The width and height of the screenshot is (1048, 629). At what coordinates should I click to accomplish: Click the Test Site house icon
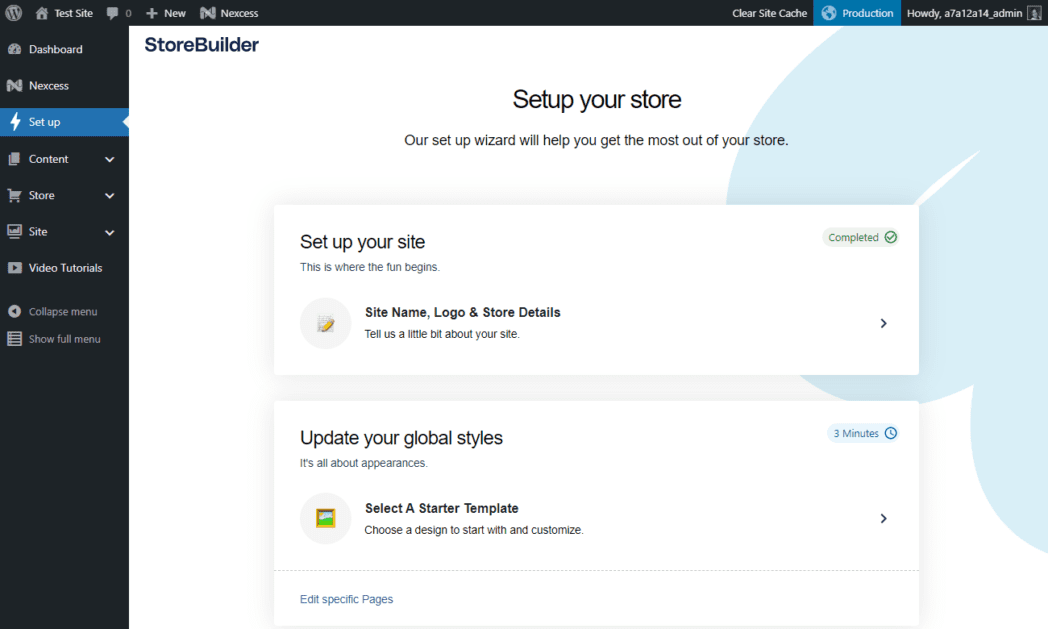pos(41,13)
